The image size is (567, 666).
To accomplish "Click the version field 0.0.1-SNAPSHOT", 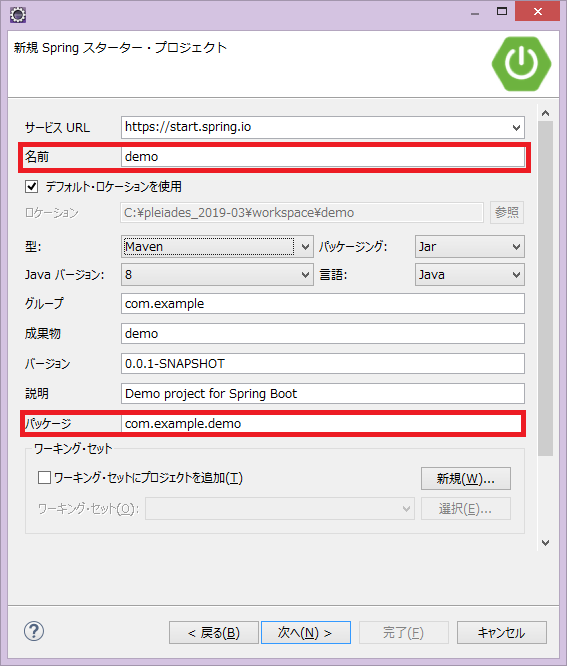I will tap(323, 364).
